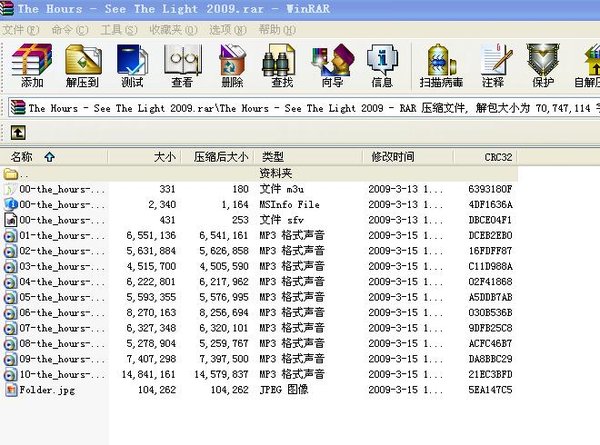Click the parent folder '..' icon
The width and height of the screenshot is (600, 445).
point(11,174)
